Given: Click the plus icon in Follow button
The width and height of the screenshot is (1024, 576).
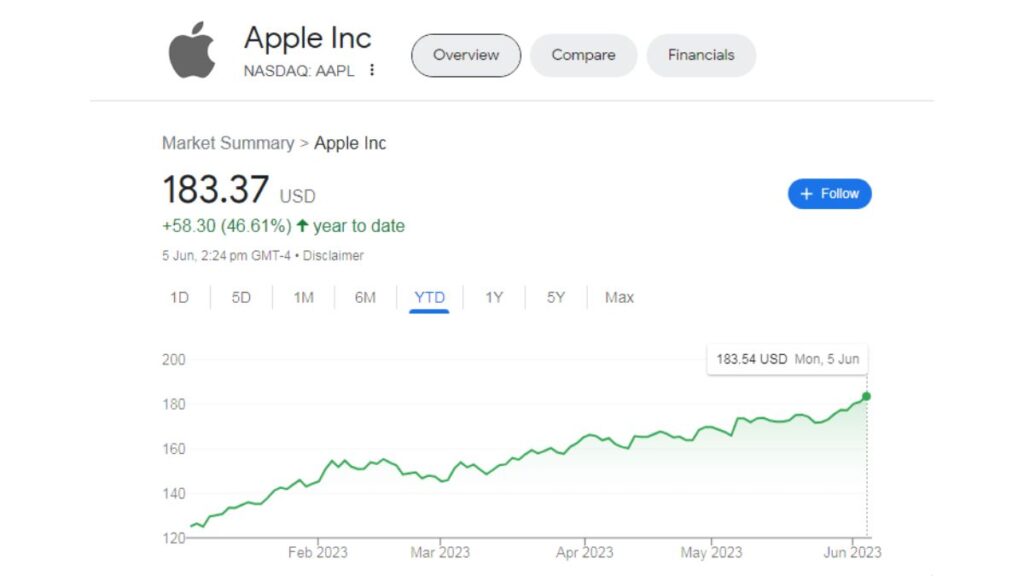Looking at the screenshot, I should pyautogui.click(x=807, y=194).
